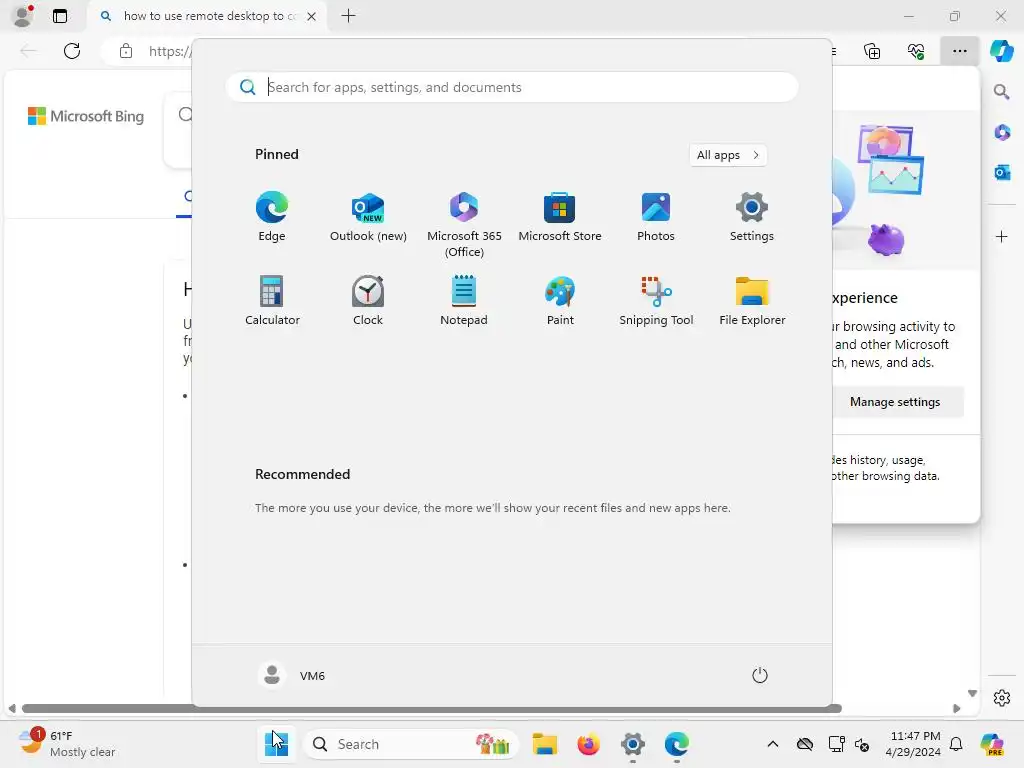Click the taskbar Search box
1024x768 pixels.
pyautogui.click(x=411, y=744)
